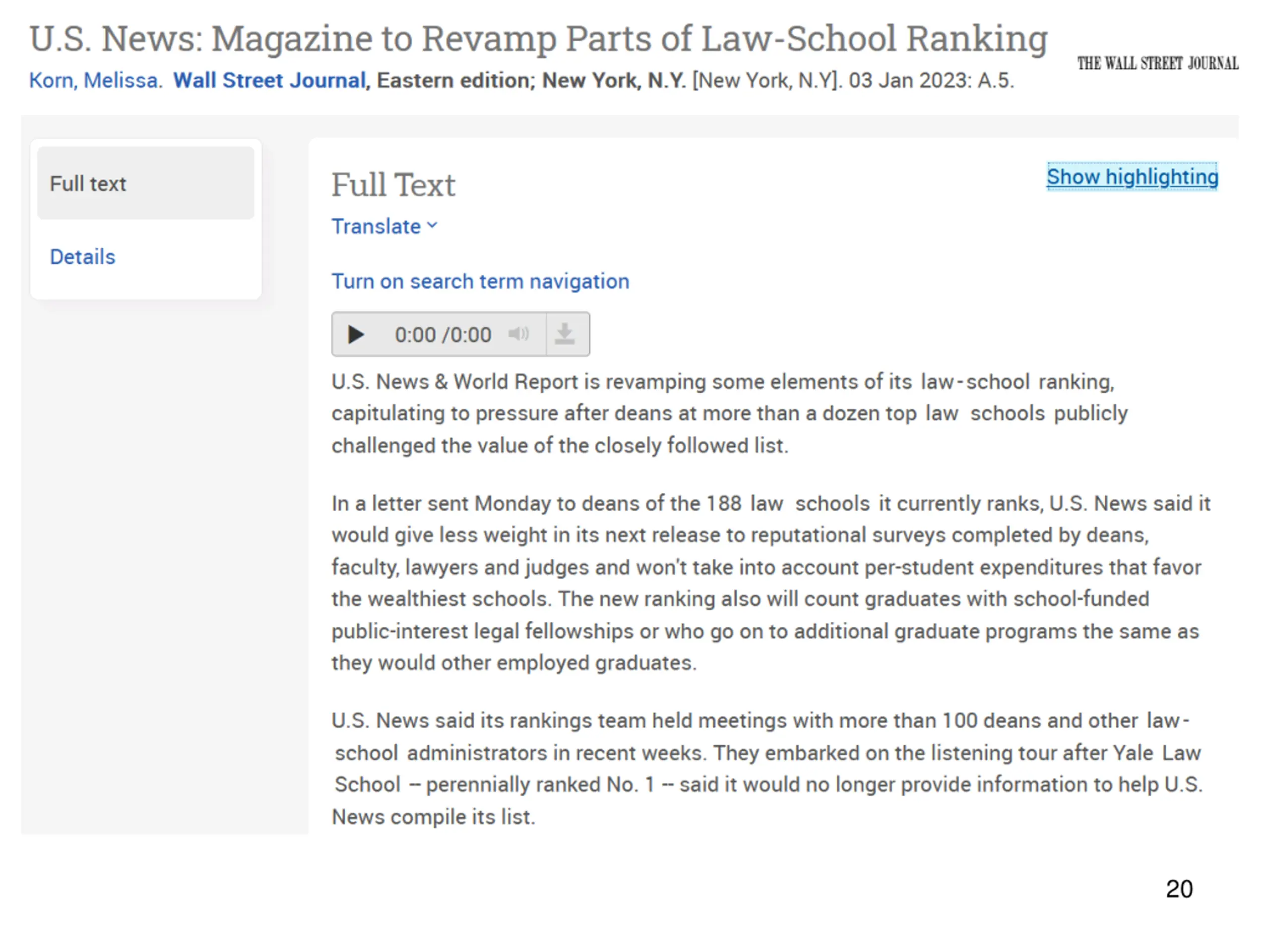The width and height of the screenshot is (1270, 952).
Task: Click the paragraph mentioning 188 law schools
Action: (770, 583)
